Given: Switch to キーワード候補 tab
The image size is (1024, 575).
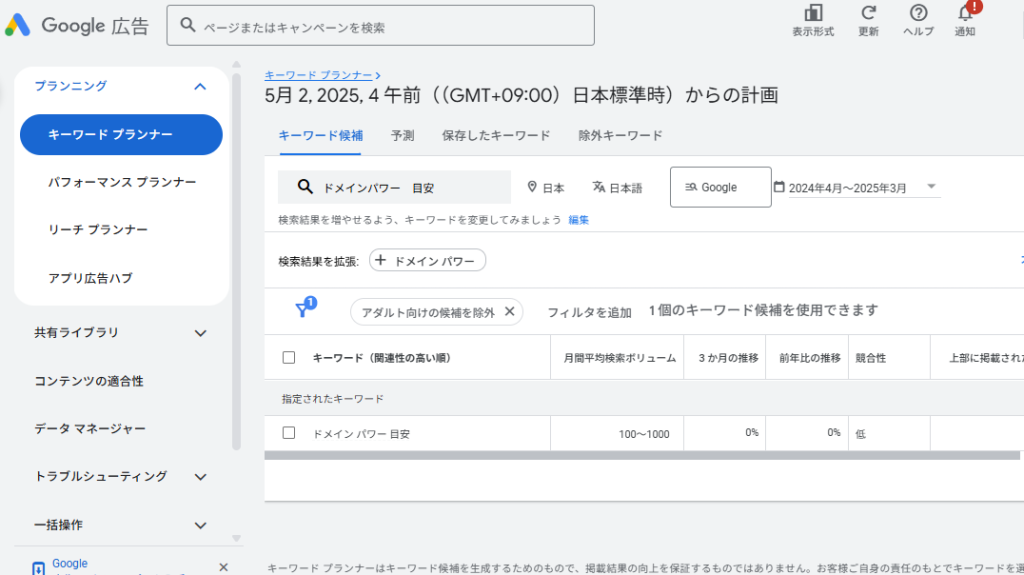Looking at the screenshot, I should coord(321,136).
